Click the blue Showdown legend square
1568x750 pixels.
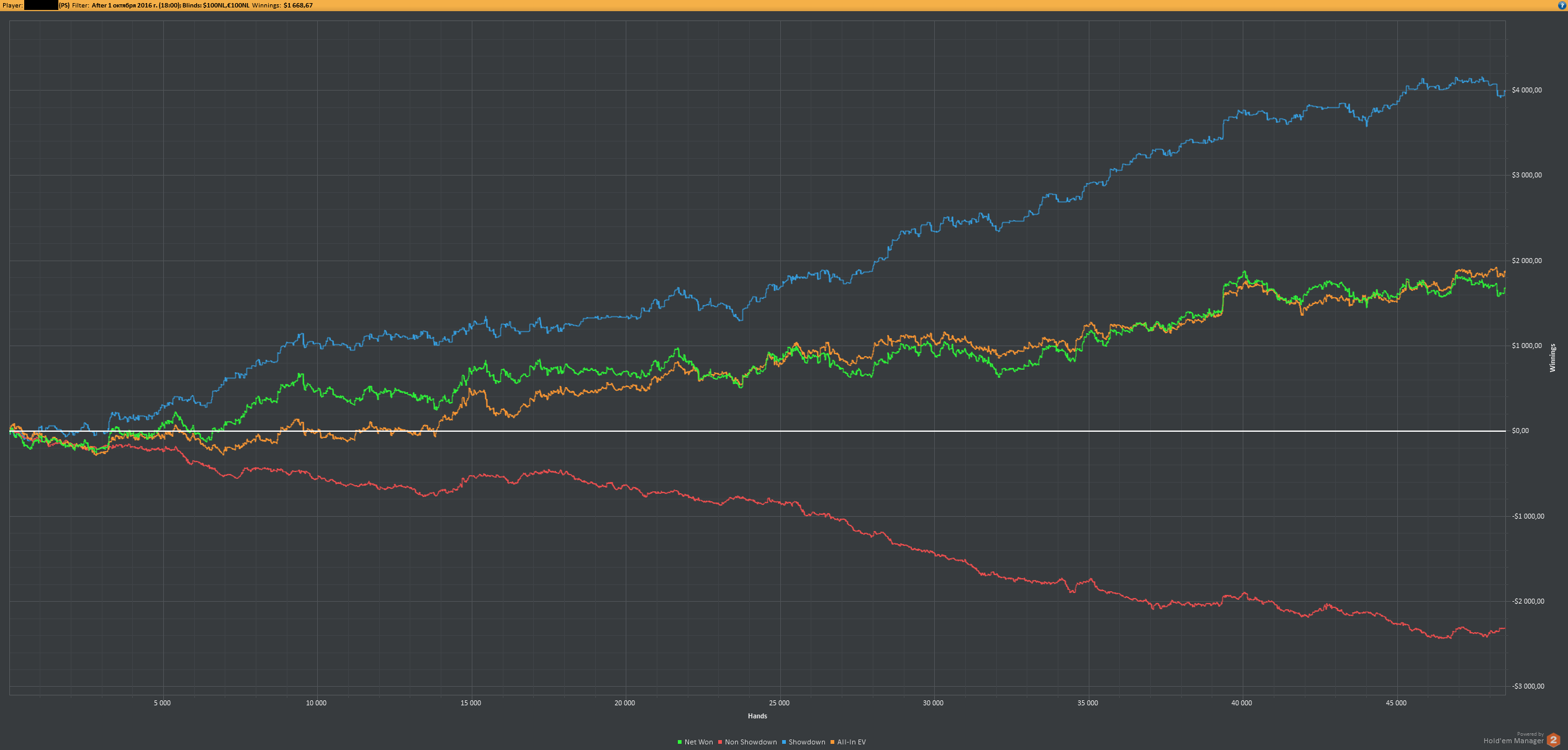[784, 742]
